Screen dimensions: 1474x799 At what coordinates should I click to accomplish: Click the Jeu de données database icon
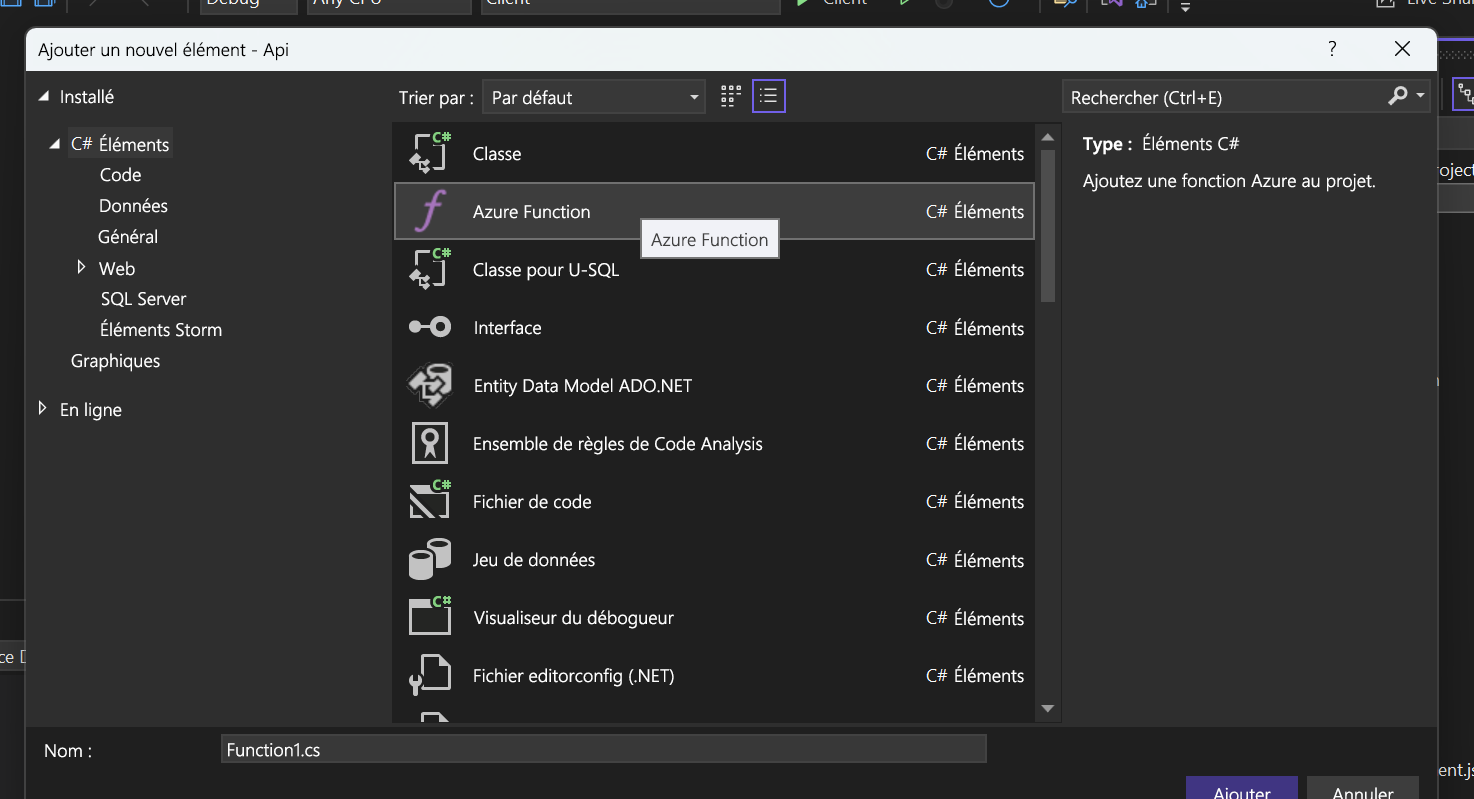click(x=431, y=559)
